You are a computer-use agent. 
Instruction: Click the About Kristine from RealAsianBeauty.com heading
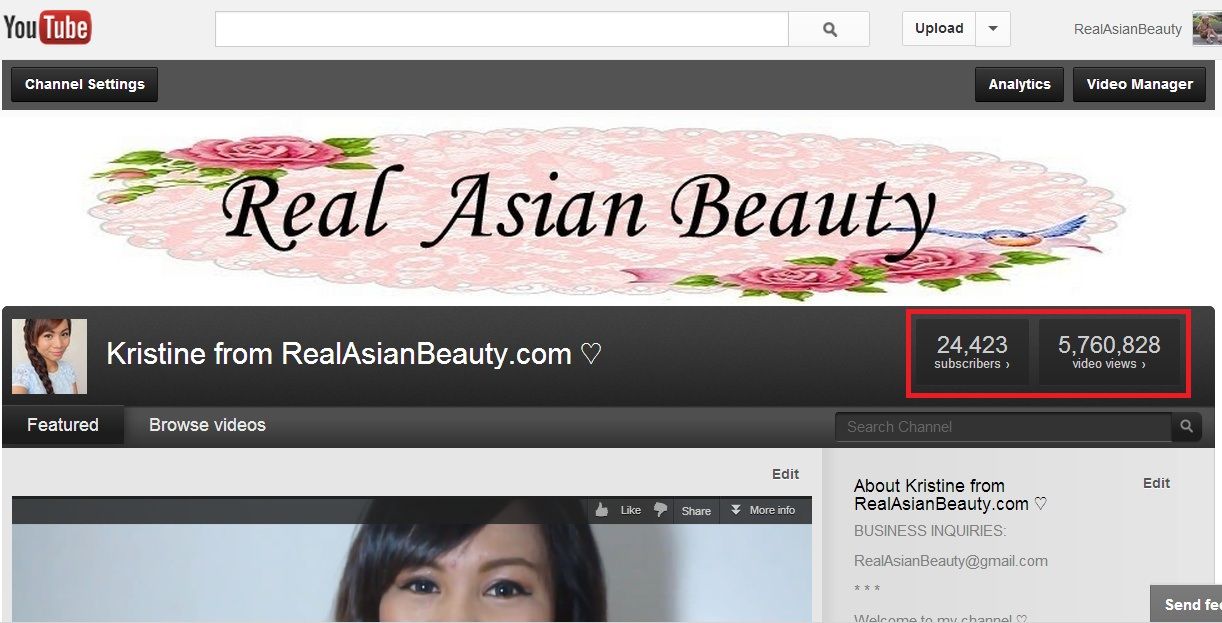coord(950,495)
